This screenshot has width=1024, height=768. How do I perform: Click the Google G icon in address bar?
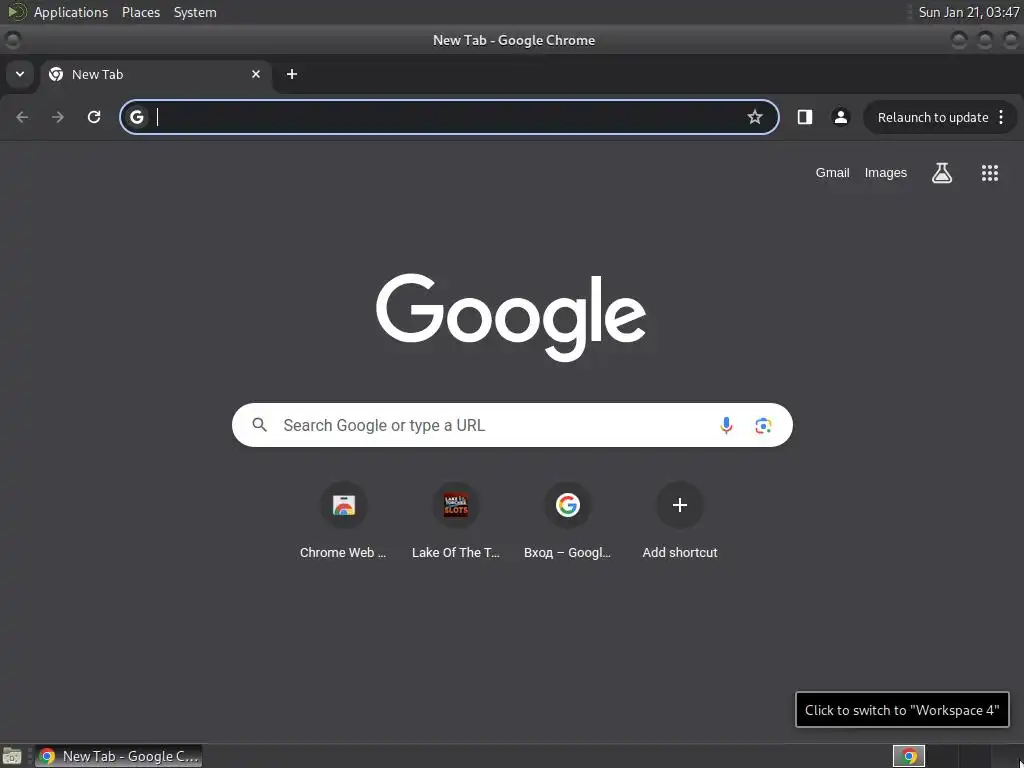[x=136, y=117]
